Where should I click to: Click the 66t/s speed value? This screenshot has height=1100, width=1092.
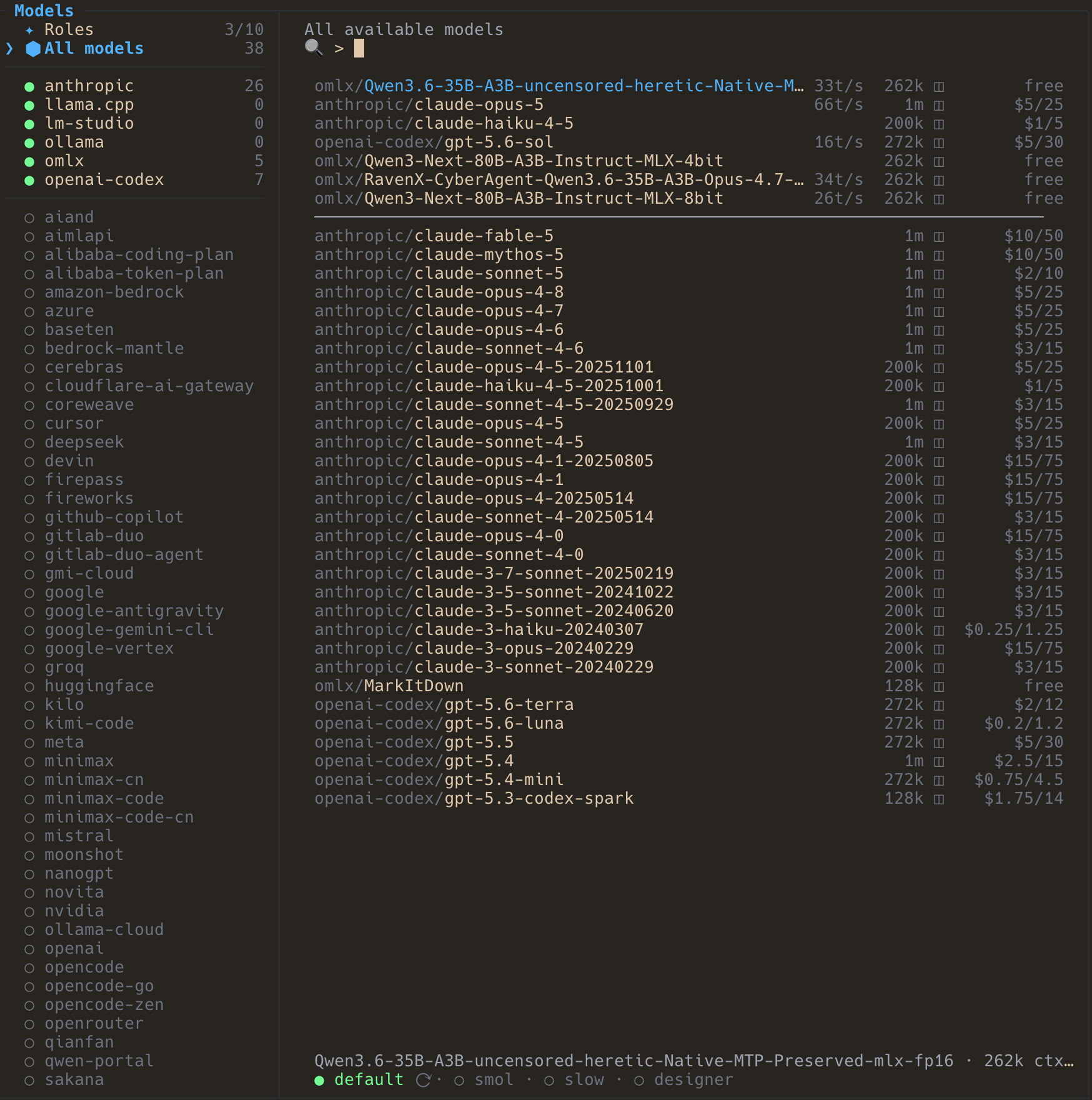(838, 104)
